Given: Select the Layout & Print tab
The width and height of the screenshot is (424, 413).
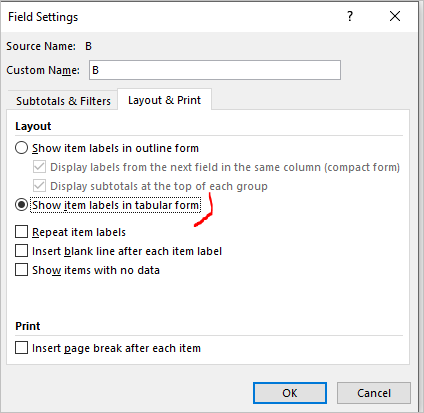Looking at the screenshot, I should [x=164, y=100].
